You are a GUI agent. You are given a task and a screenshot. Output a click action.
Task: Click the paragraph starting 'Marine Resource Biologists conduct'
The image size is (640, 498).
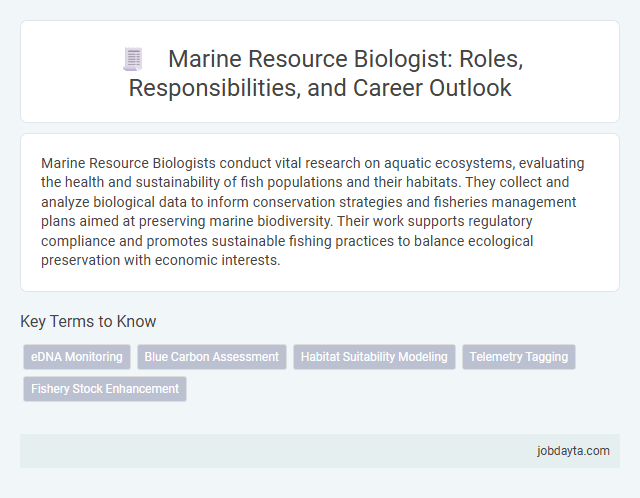pos(313,211)
